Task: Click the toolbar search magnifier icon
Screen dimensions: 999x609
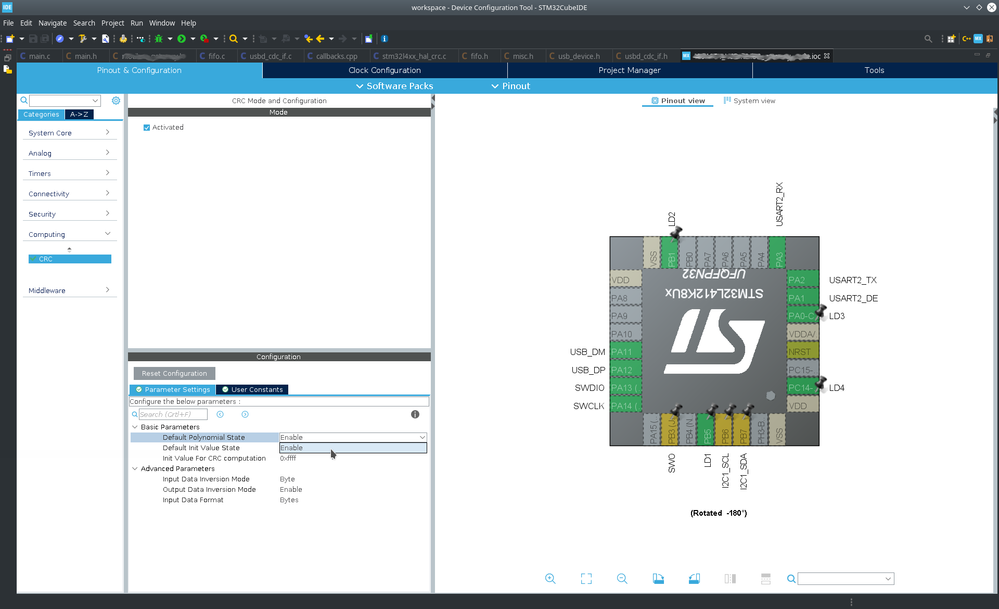Action: pyautogui.click(x=234, y=39)
